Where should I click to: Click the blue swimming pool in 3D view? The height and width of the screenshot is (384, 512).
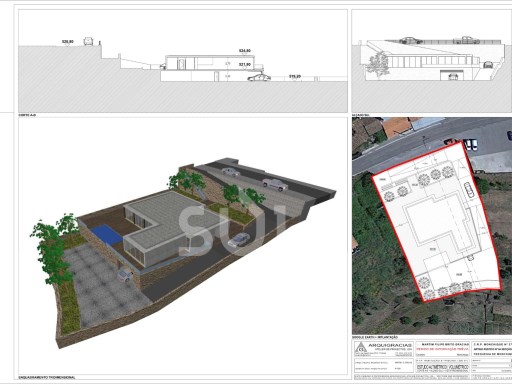tap(107, 234)
